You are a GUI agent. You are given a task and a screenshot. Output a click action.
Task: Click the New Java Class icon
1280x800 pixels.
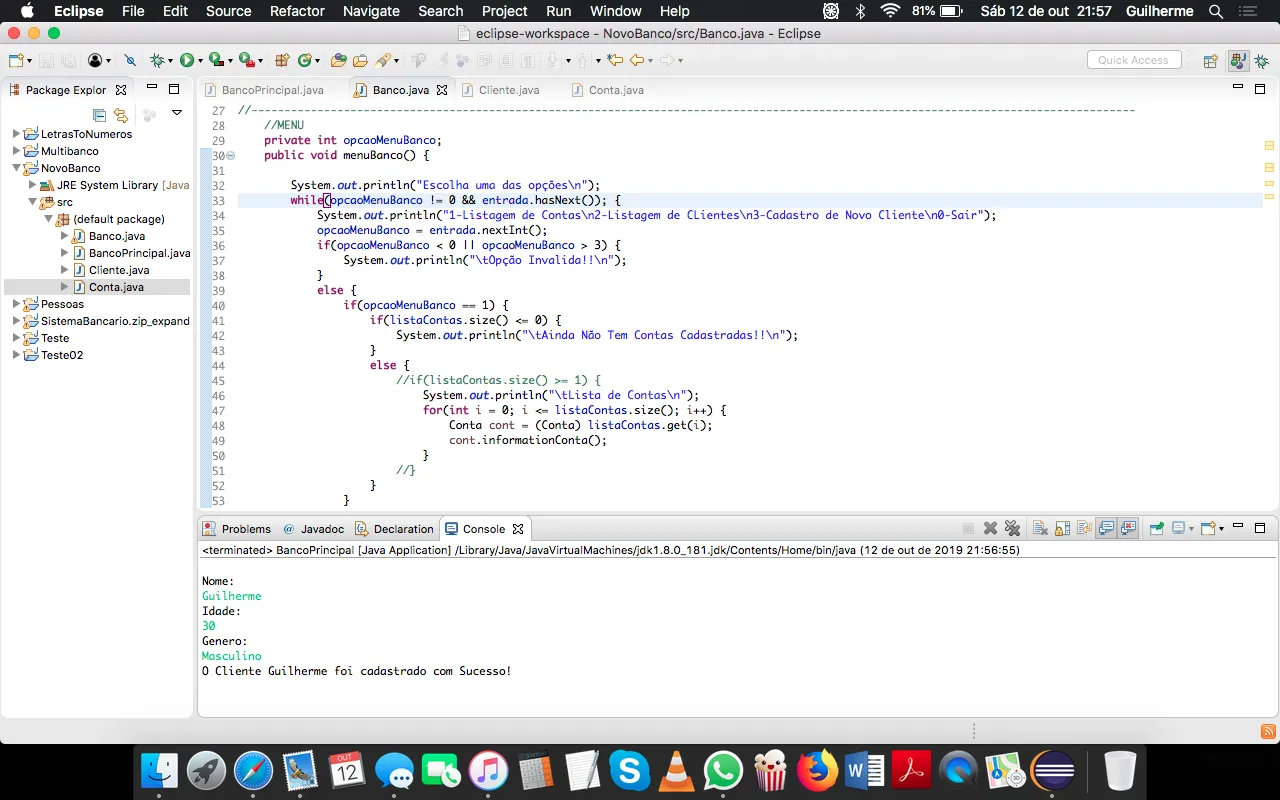[x=304, y=61]
